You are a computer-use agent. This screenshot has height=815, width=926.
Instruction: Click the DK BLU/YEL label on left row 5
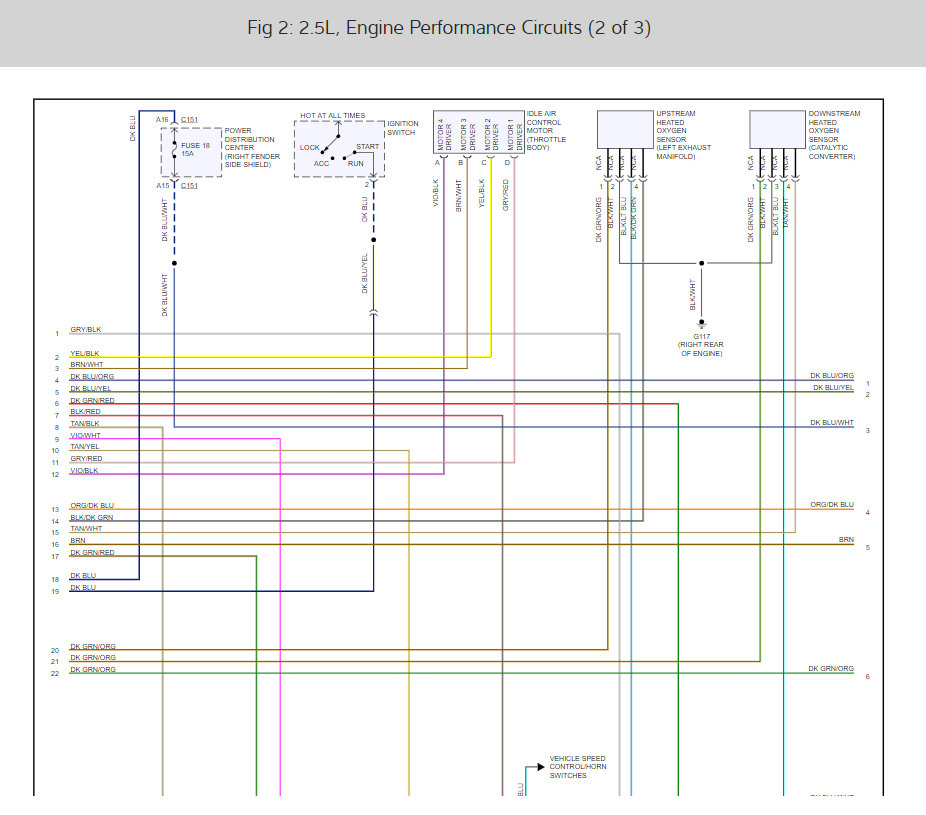coord(90,388)
